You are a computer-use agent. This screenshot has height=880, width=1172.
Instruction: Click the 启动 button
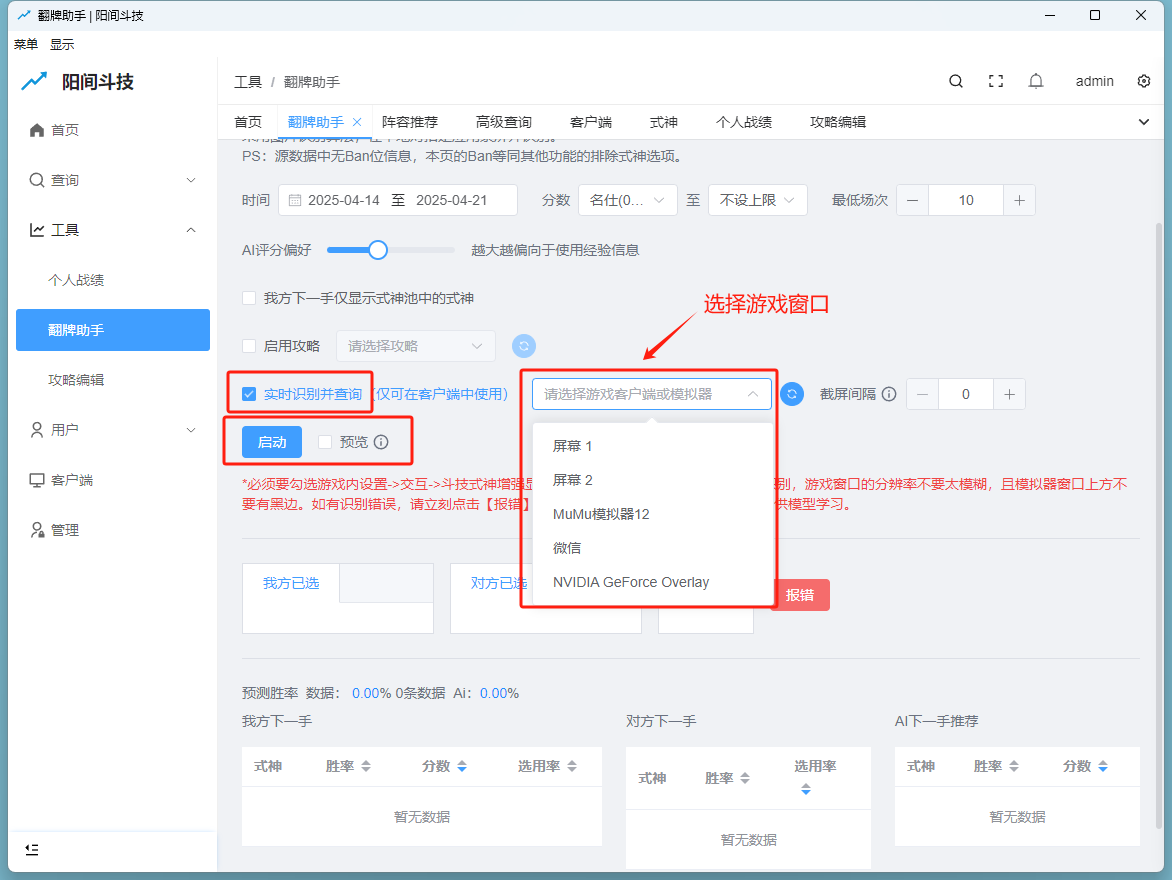(271, 441)
